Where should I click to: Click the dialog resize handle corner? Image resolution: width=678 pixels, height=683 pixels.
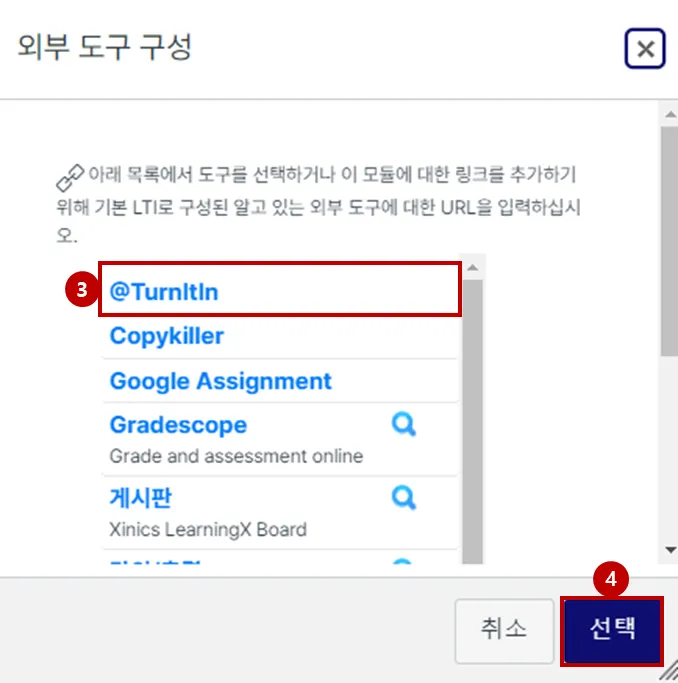pos(668,671)
